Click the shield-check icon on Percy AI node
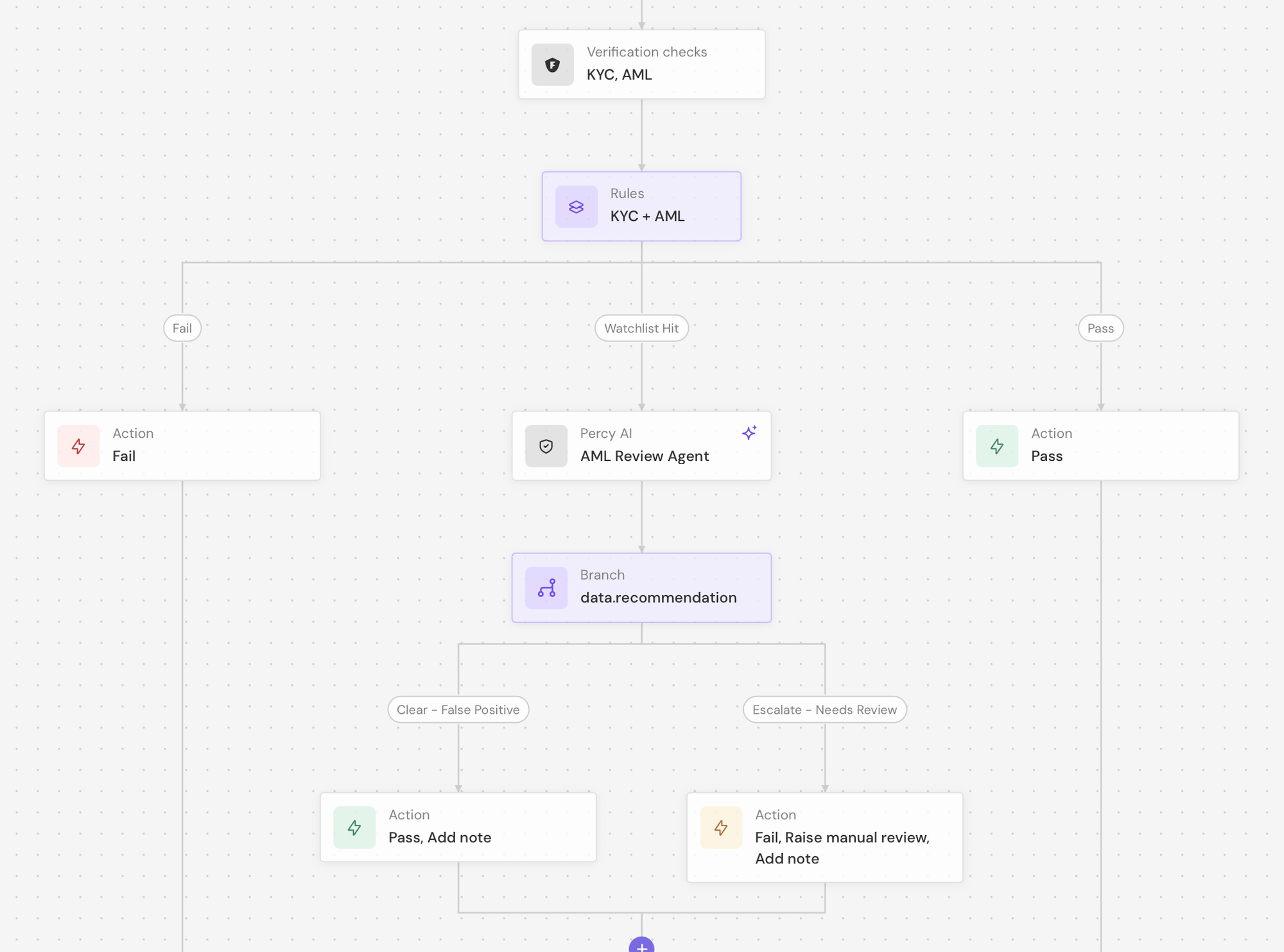Image resolution: width=1284 pixels, height=952 pixels. pyautogui.click(x=546, y=446)
